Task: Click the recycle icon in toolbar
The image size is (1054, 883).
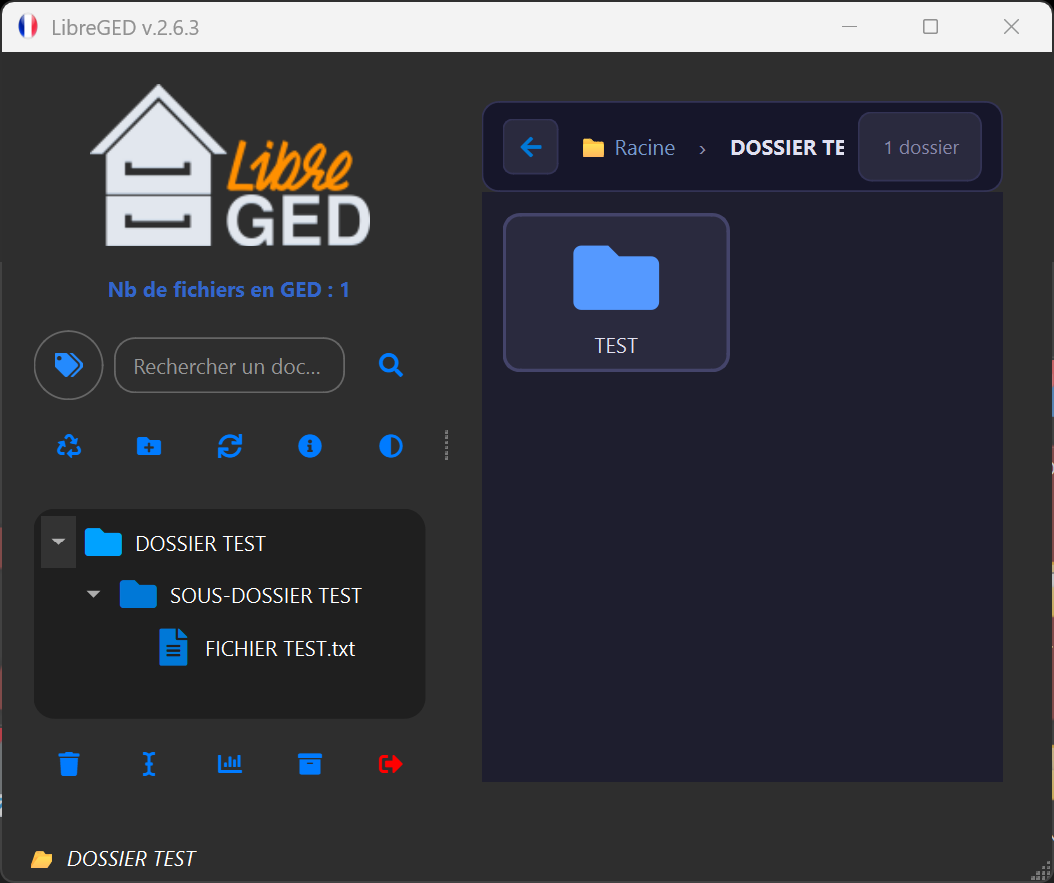Action: tap(69, 446)
